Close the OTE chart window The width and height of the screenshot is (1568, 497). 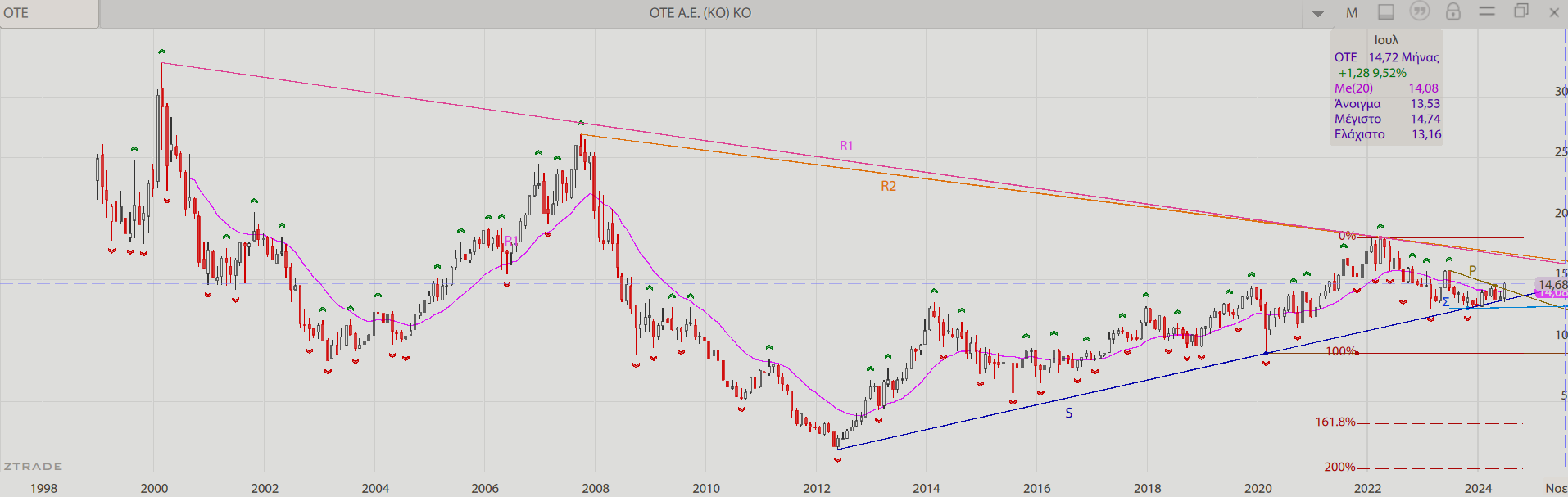1554,12
